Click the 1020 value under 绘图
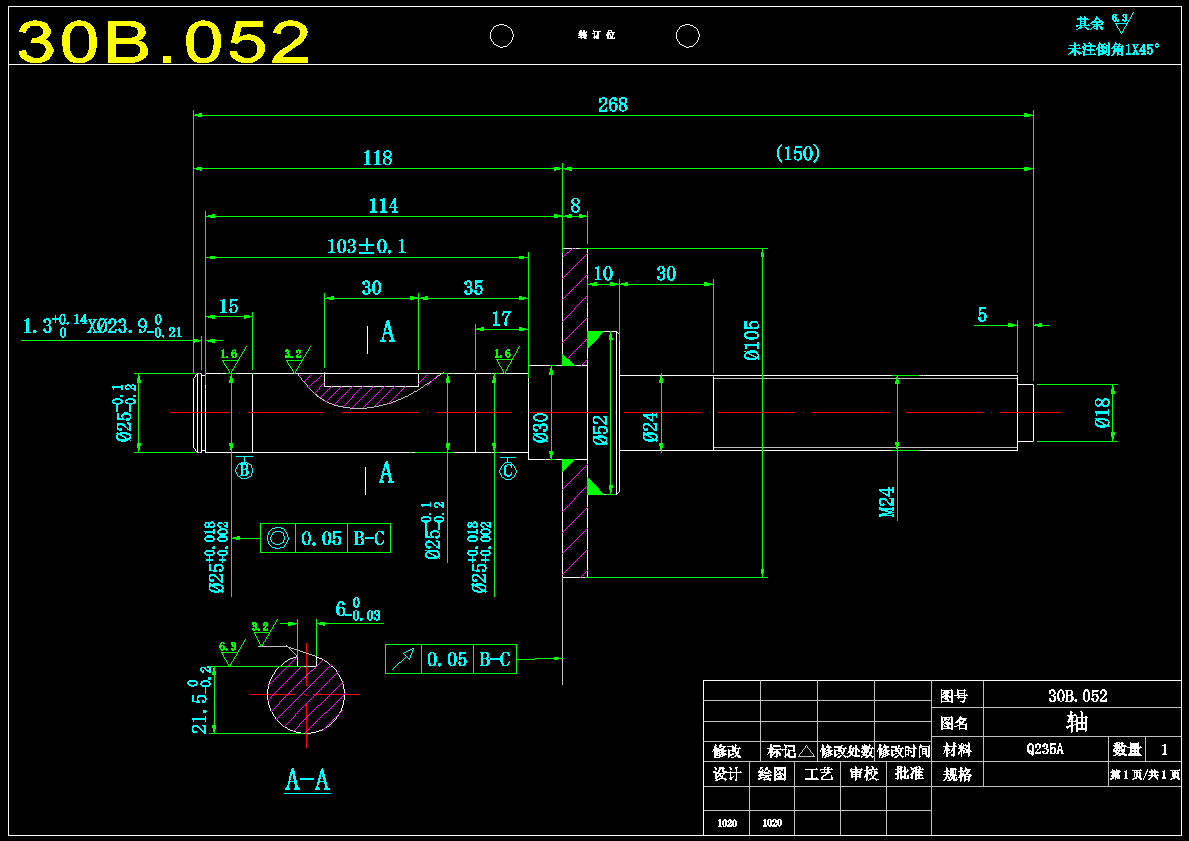 pos(772,823)
